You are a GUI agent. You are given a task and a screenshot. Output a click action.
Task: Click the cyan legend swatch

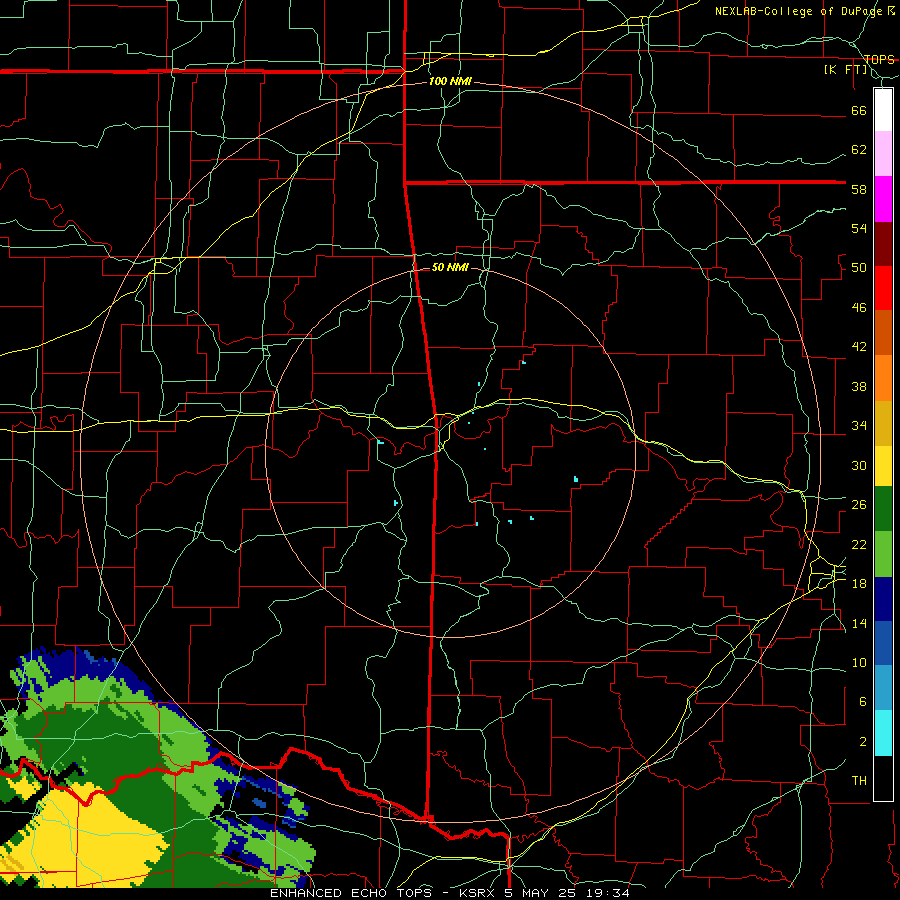point(883,733)
